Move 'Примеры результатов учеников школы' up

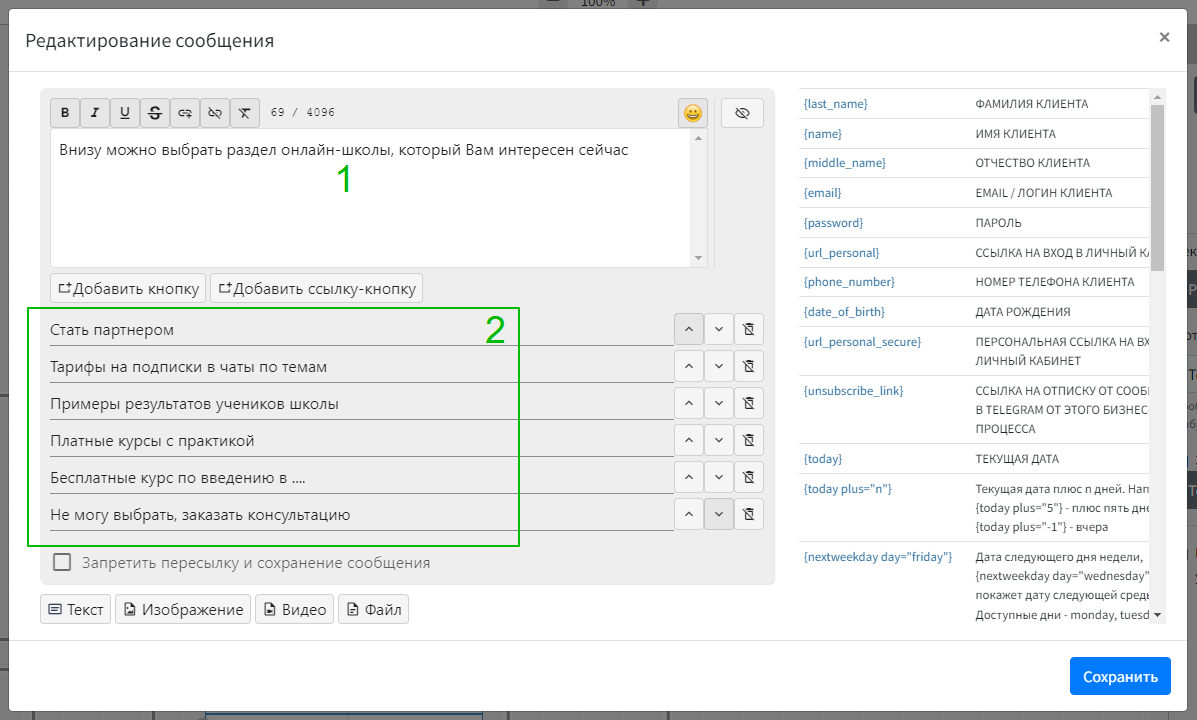coord(688,403)
